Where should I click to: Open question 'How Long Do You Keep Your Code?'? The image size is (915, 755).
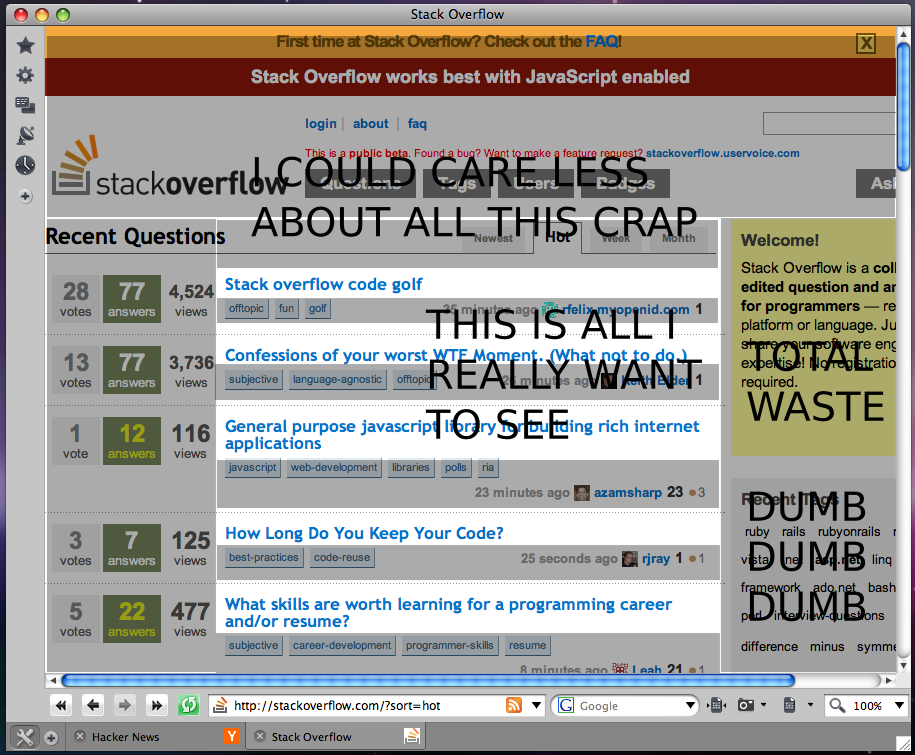point(364,533)
